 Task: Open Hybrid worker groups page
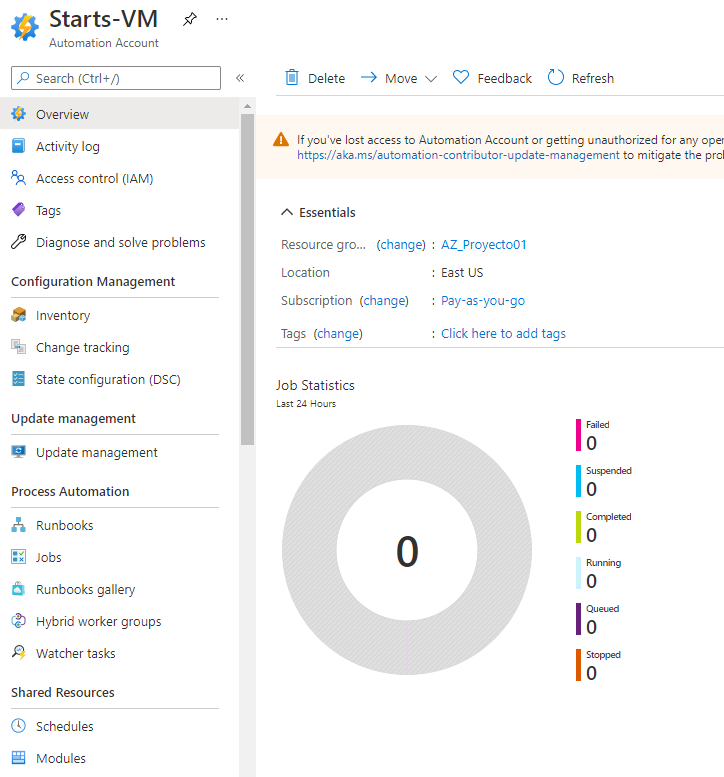coord(98,621)
